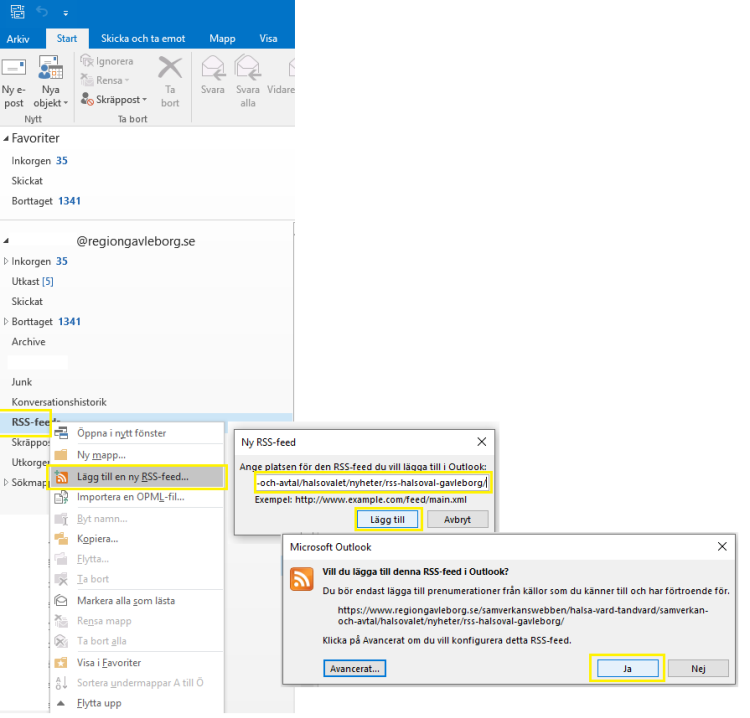Click the Ny mapp folder icon
This screenshot has height=718, width=750.
tap(61, 454)
